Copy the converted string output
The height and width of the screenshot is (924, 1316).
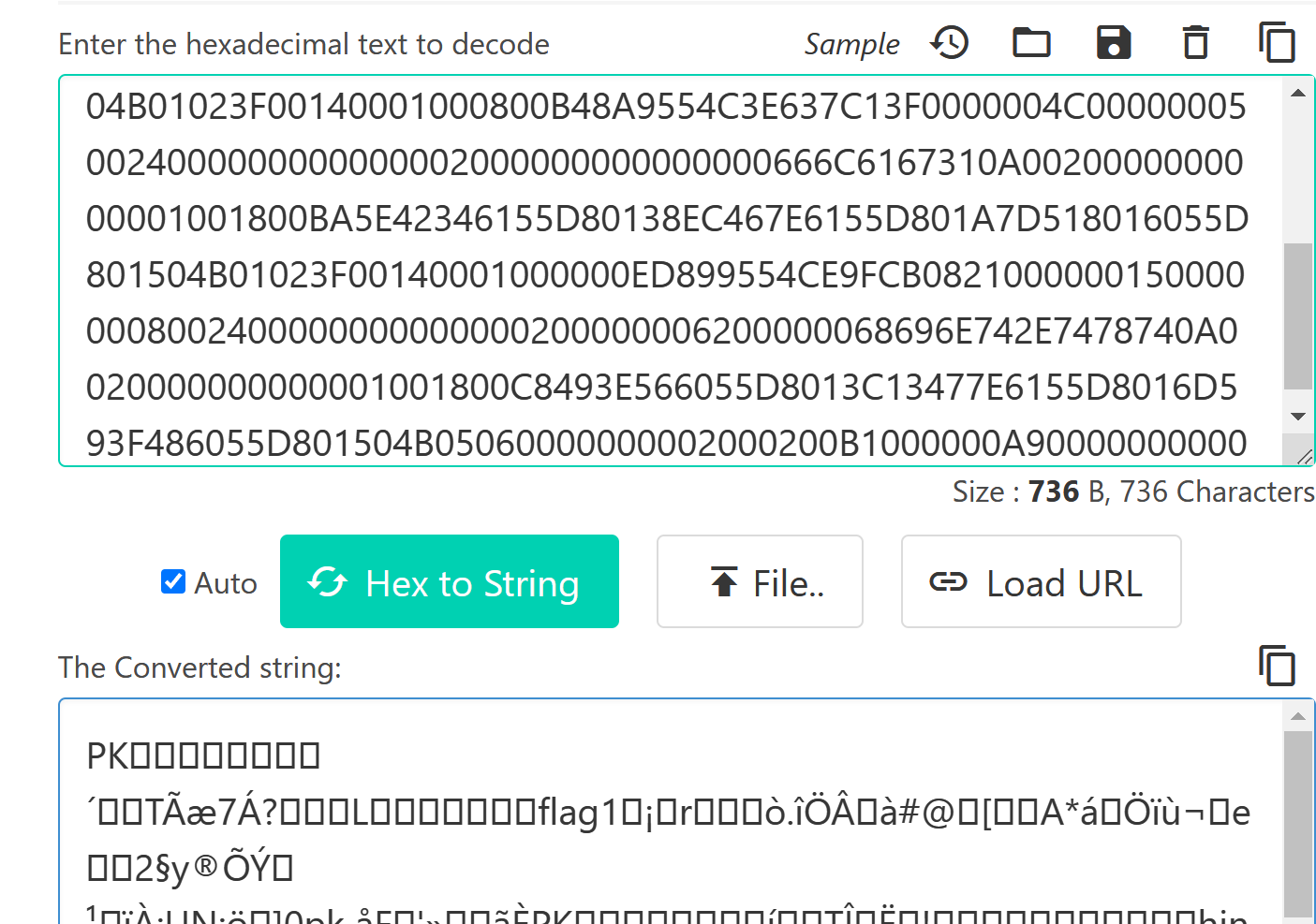point(1277,666)
